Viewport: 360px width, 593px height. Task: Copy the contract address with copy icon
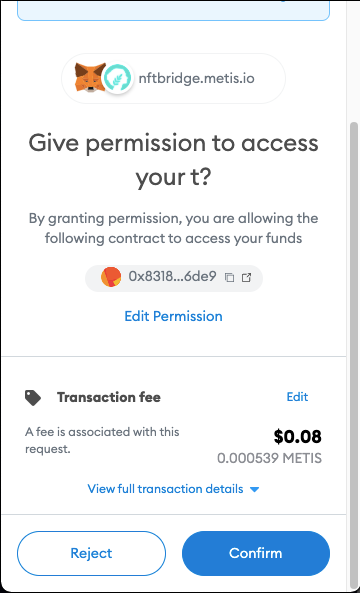tap(229, 278)
